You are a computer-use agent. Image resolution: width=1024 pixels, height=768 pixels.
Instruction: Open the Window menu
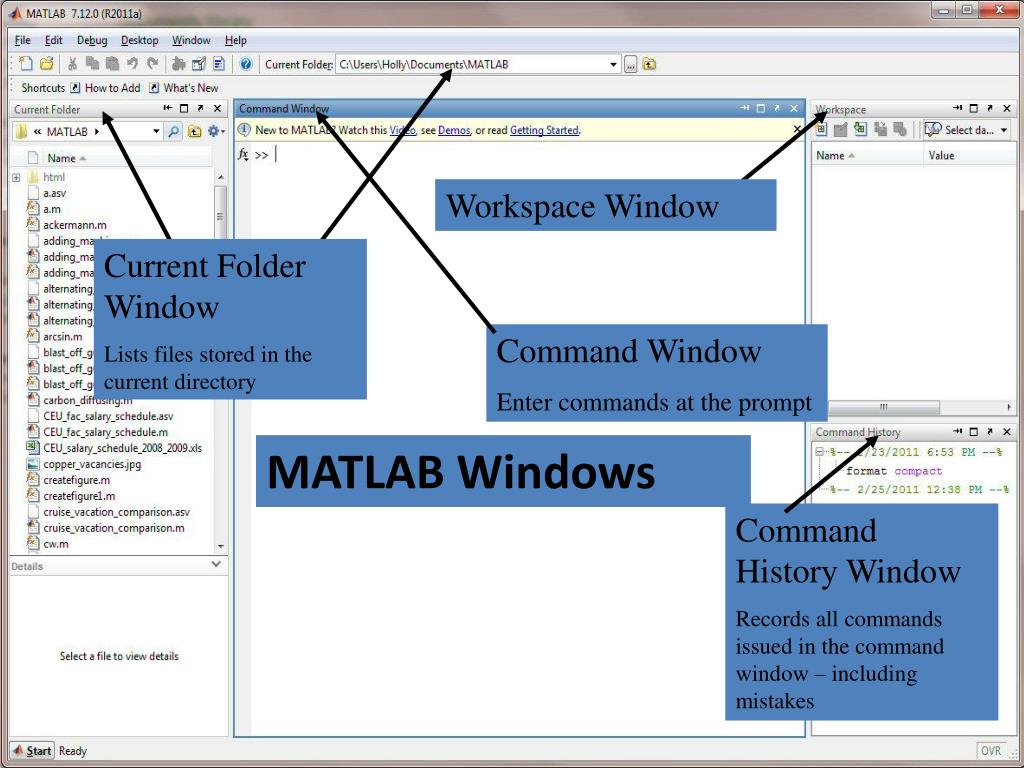(191, 40)
